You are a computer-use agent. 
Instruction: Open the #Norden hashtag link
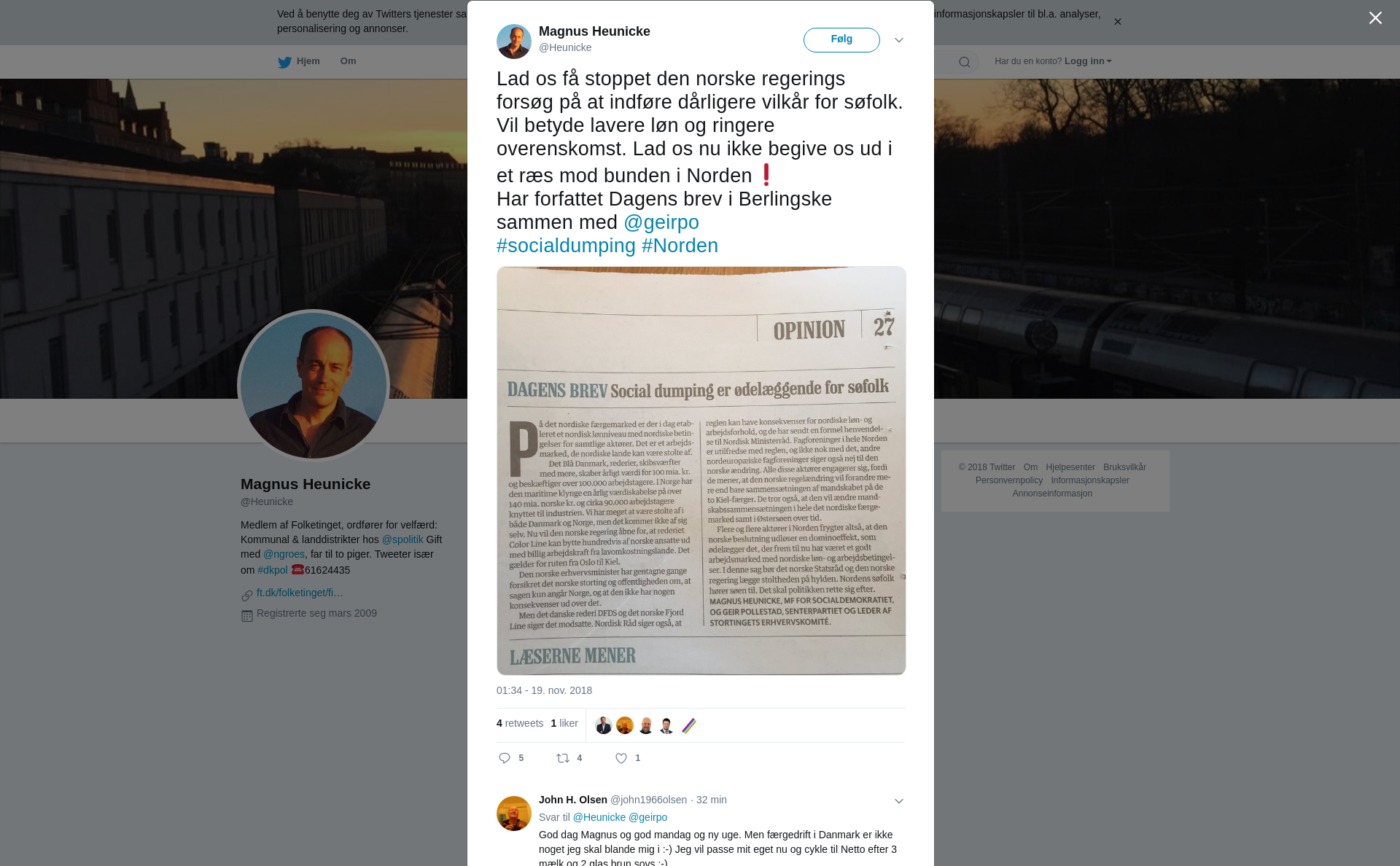tap(680, 246)
